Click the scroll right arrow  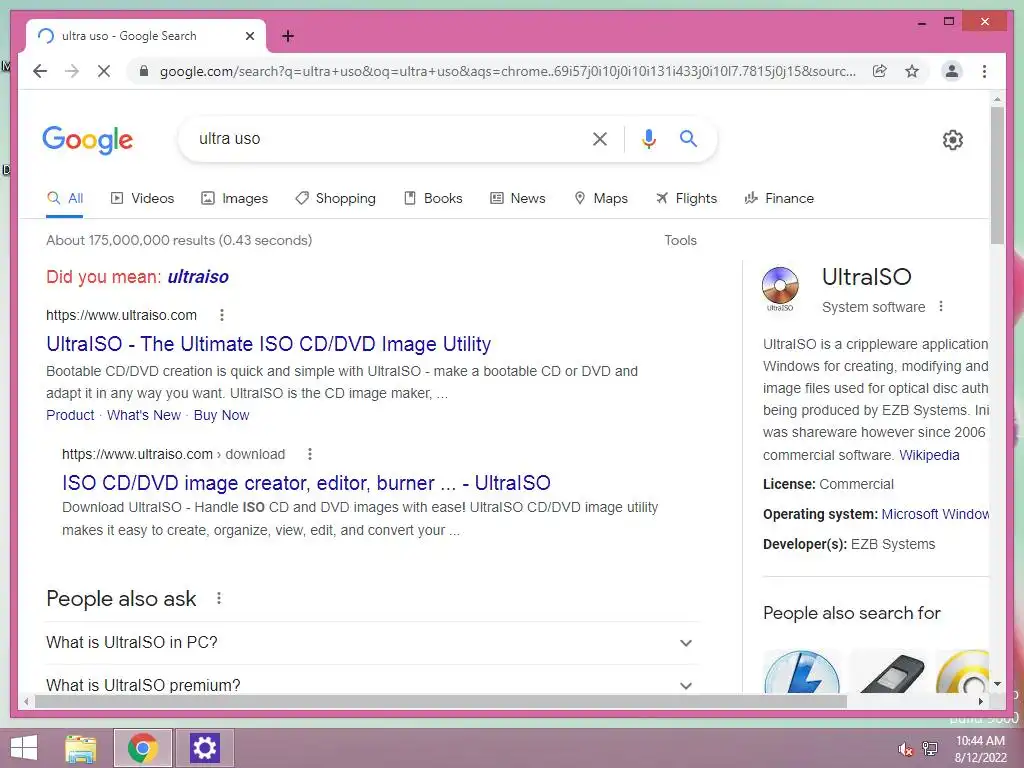(981, 701)
